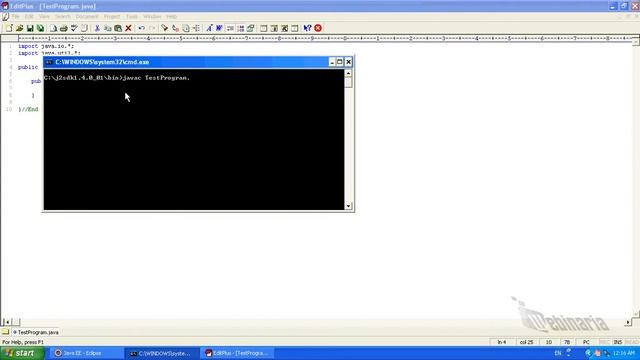
Task: Switch to Java EE - Eclipse taskbar button
Action: 86,353
